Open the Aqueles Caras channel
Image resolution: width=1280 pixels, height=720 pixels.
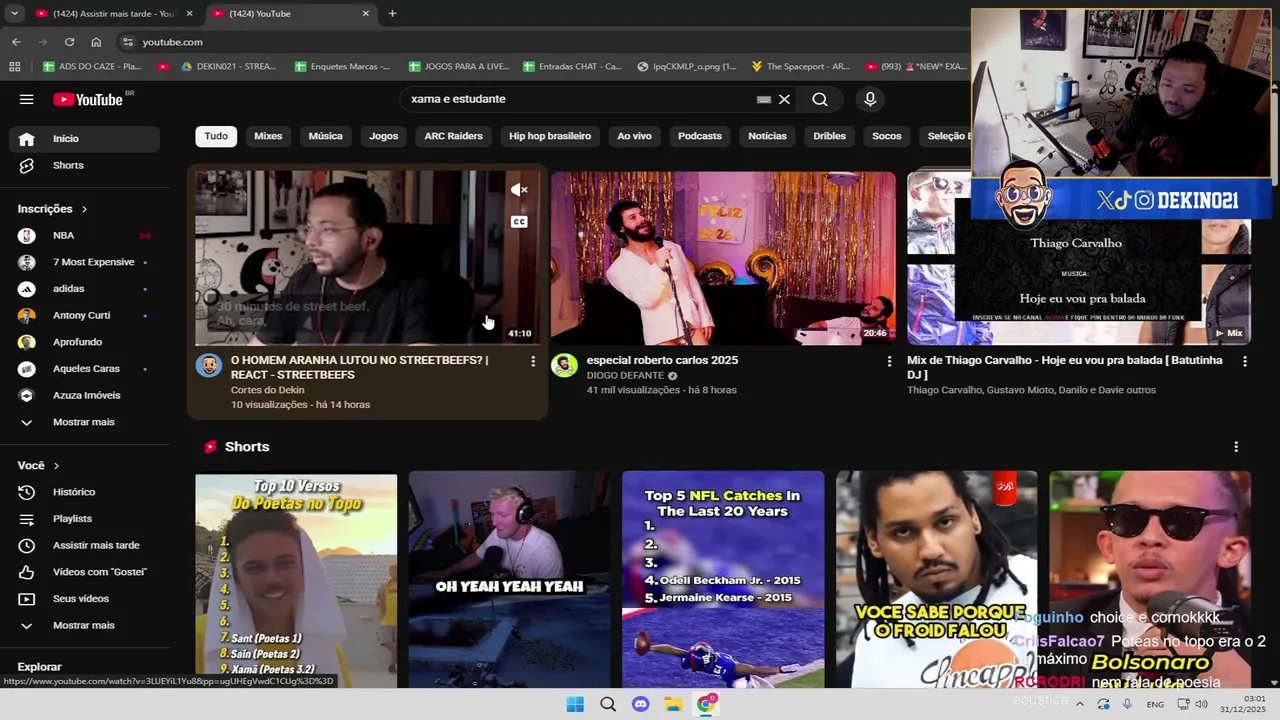[84, 368]
